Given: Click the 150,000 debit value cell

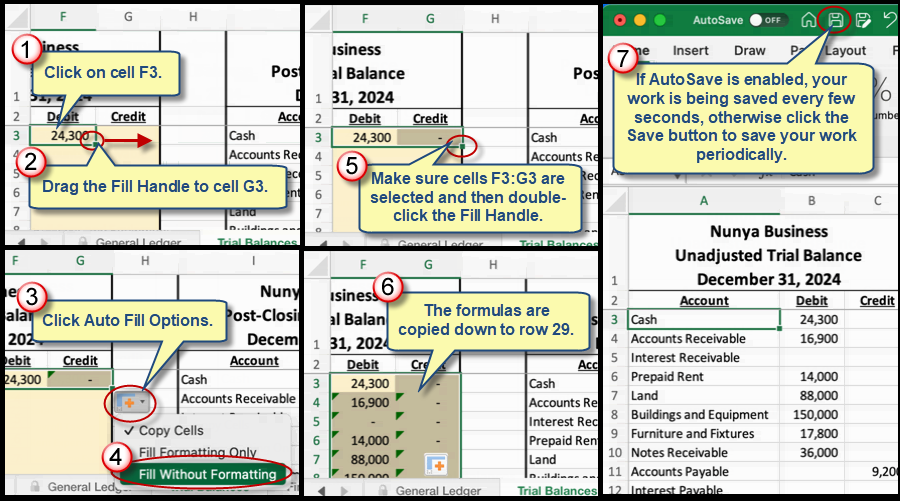Looking at the screenshot, I should pos(812,414).
